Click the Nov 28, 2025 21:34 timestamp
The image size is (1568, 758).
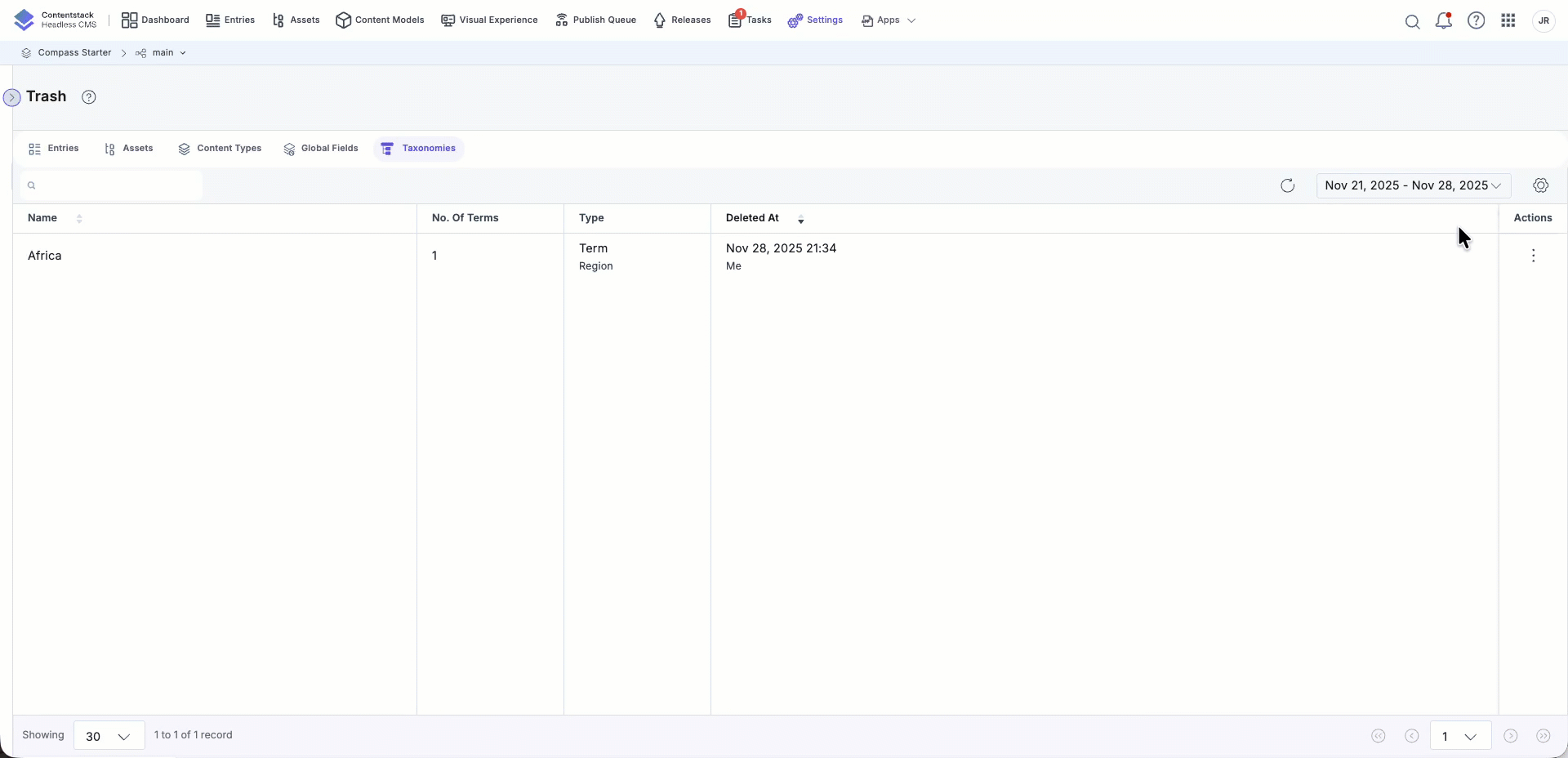click(781, 248)
